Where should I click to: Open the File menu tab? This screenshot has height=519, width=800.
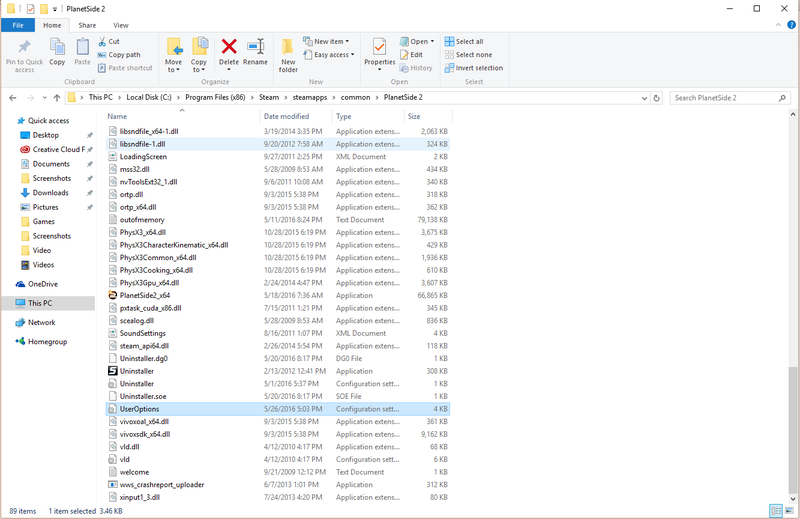click(18, 25)
